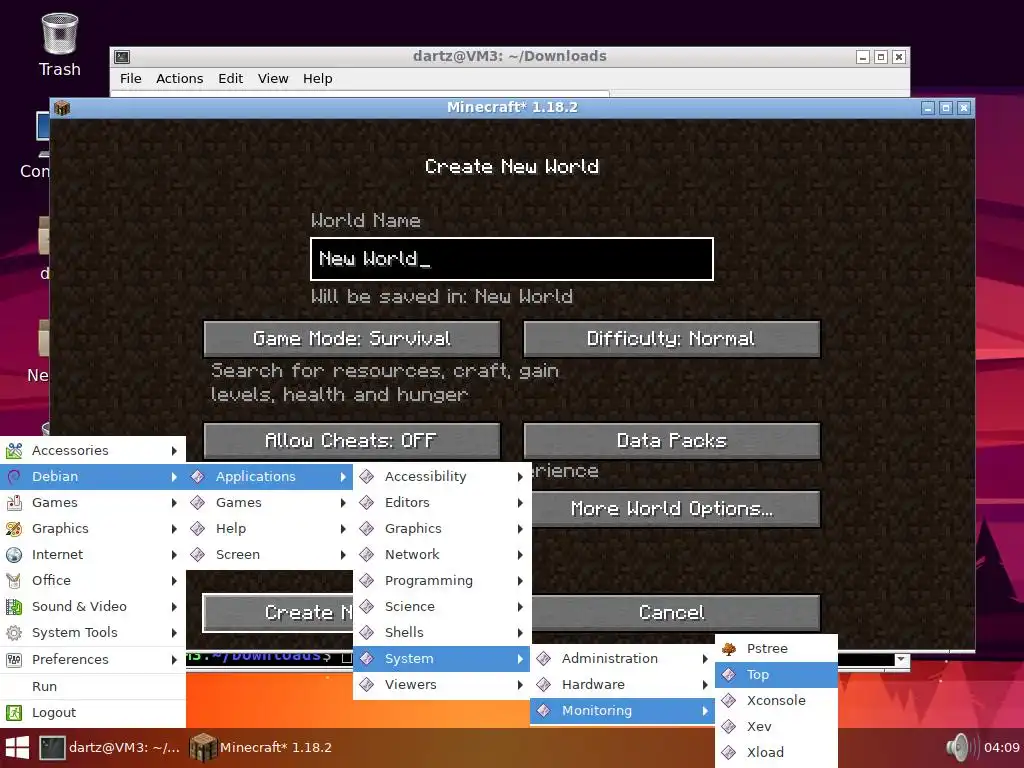Open Edit menu in terminal window

pyautogui.click(x=231, y=78)
